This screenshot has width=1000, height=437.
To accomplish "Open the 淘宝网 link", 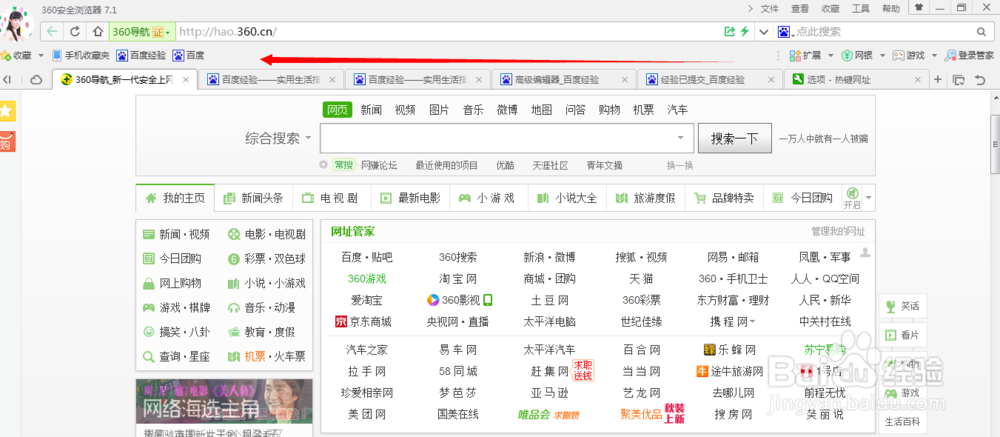I will pyautogui.click(x=457, y=279).
